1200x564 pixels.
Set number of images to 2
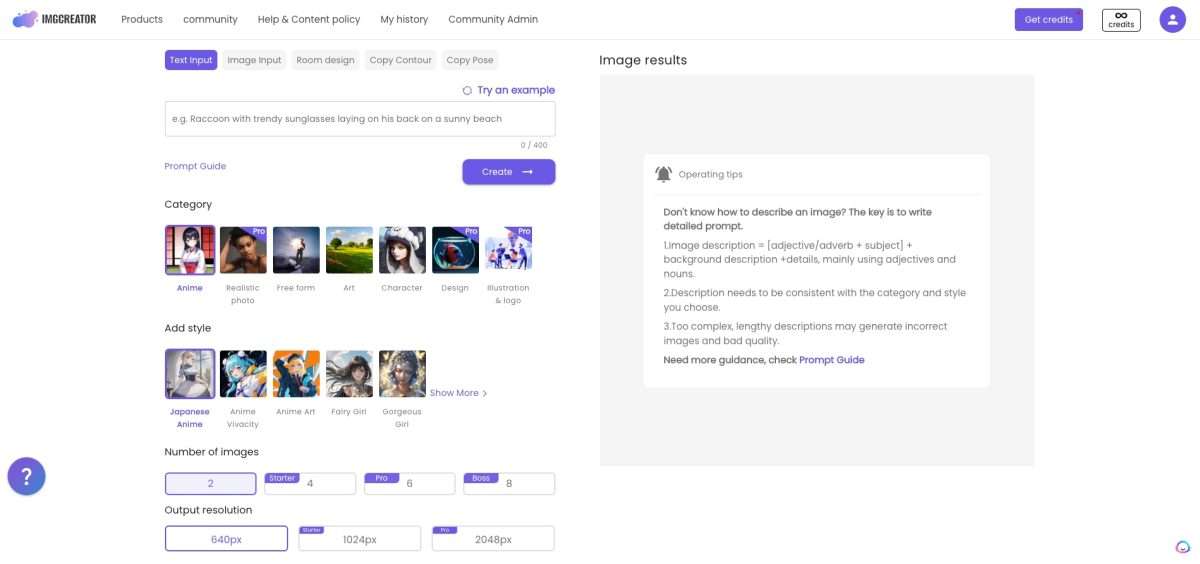tap(210, 484)
